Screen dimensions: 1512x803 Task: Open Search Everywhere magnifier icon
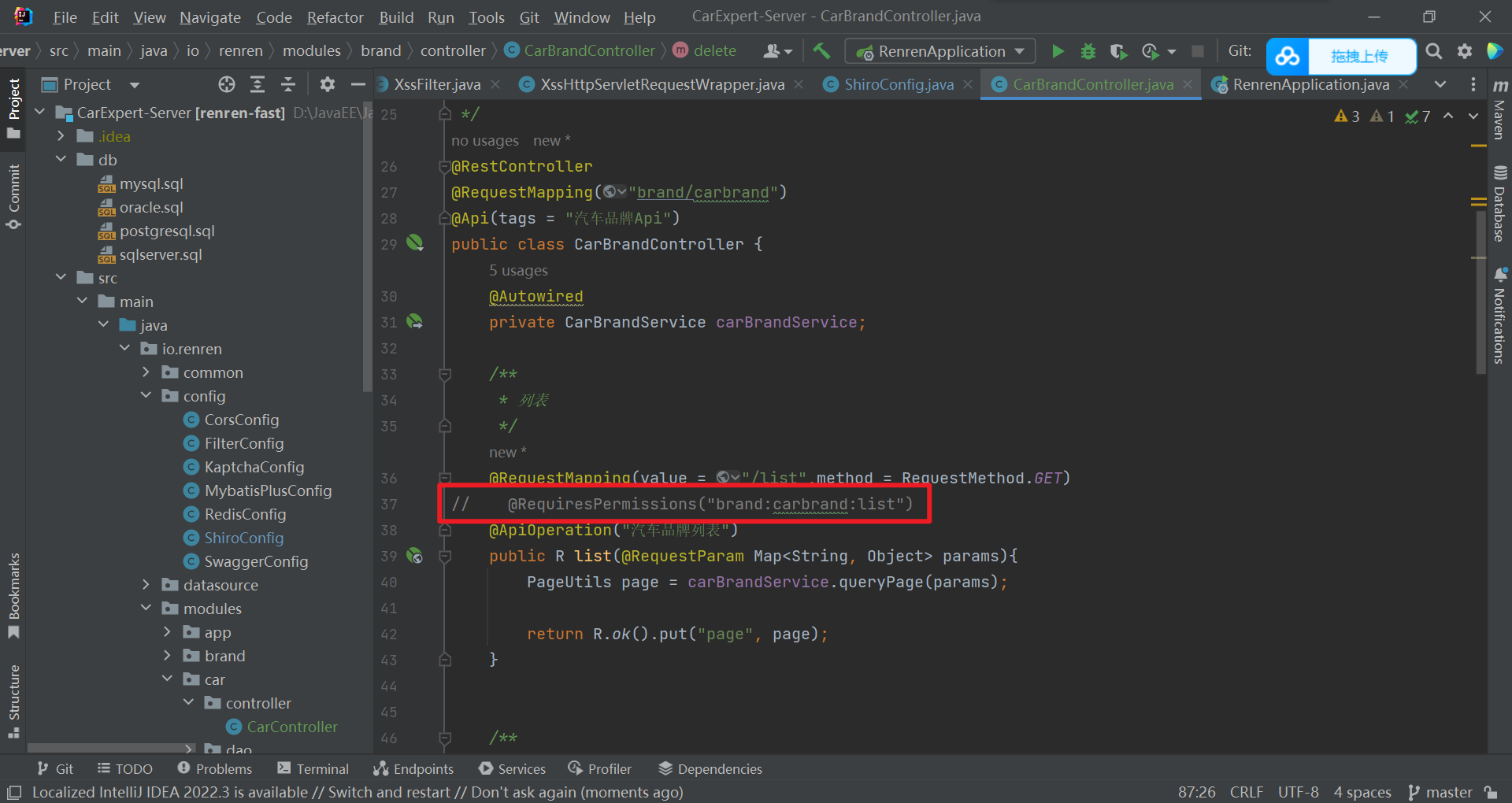click(1434, 51)
